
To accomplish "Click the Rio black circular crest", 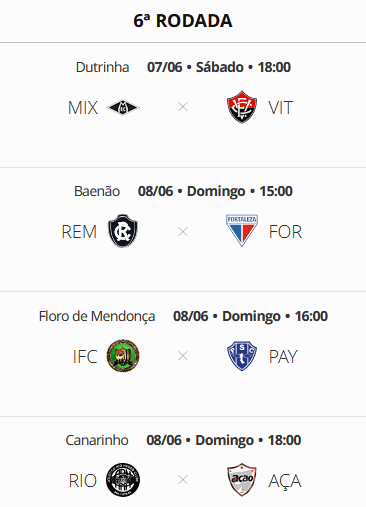I will [x=123, y=480].
